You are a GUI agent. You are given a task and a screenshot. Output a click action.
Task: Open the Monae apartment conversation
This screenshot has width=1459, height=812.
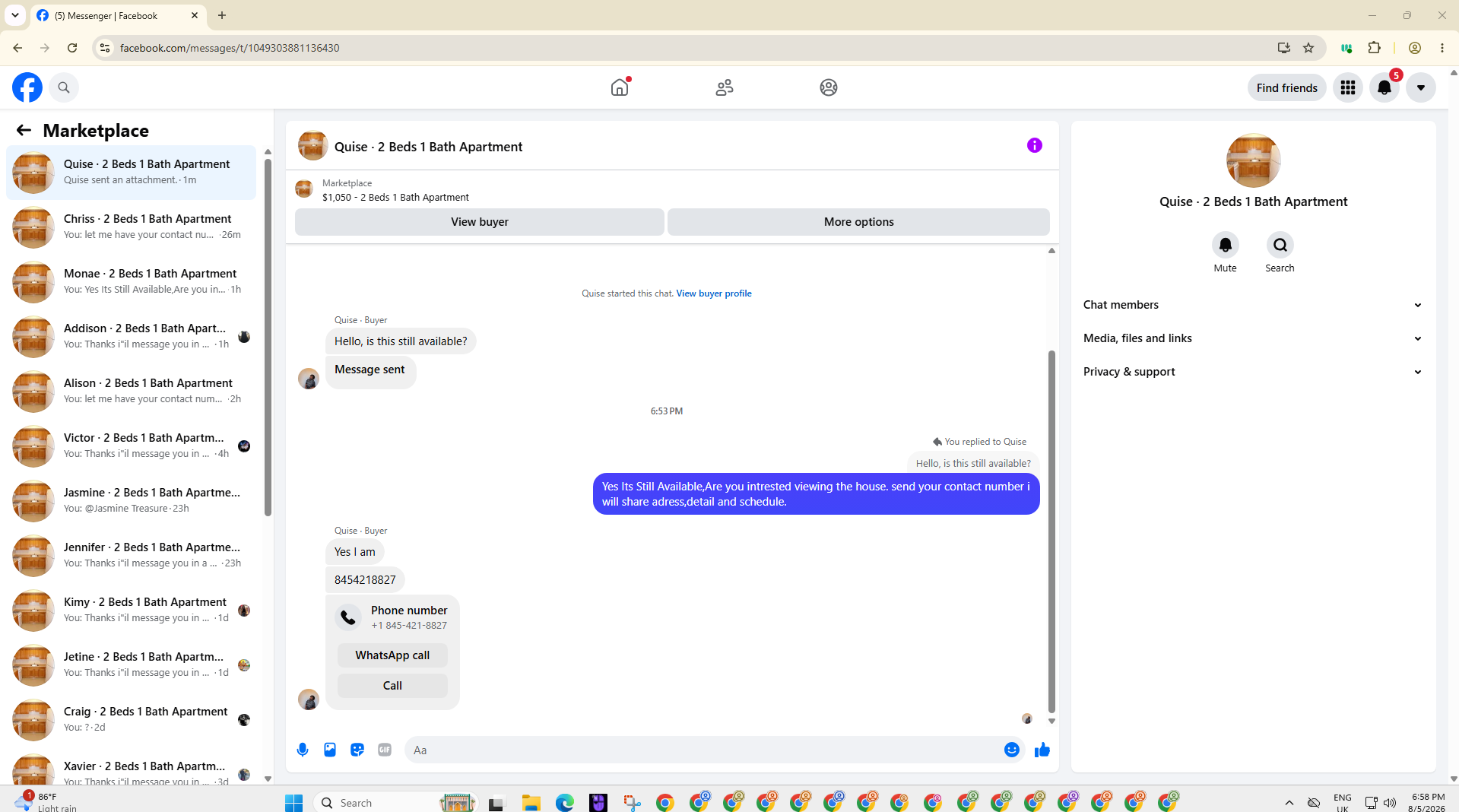tap(131, 282)
